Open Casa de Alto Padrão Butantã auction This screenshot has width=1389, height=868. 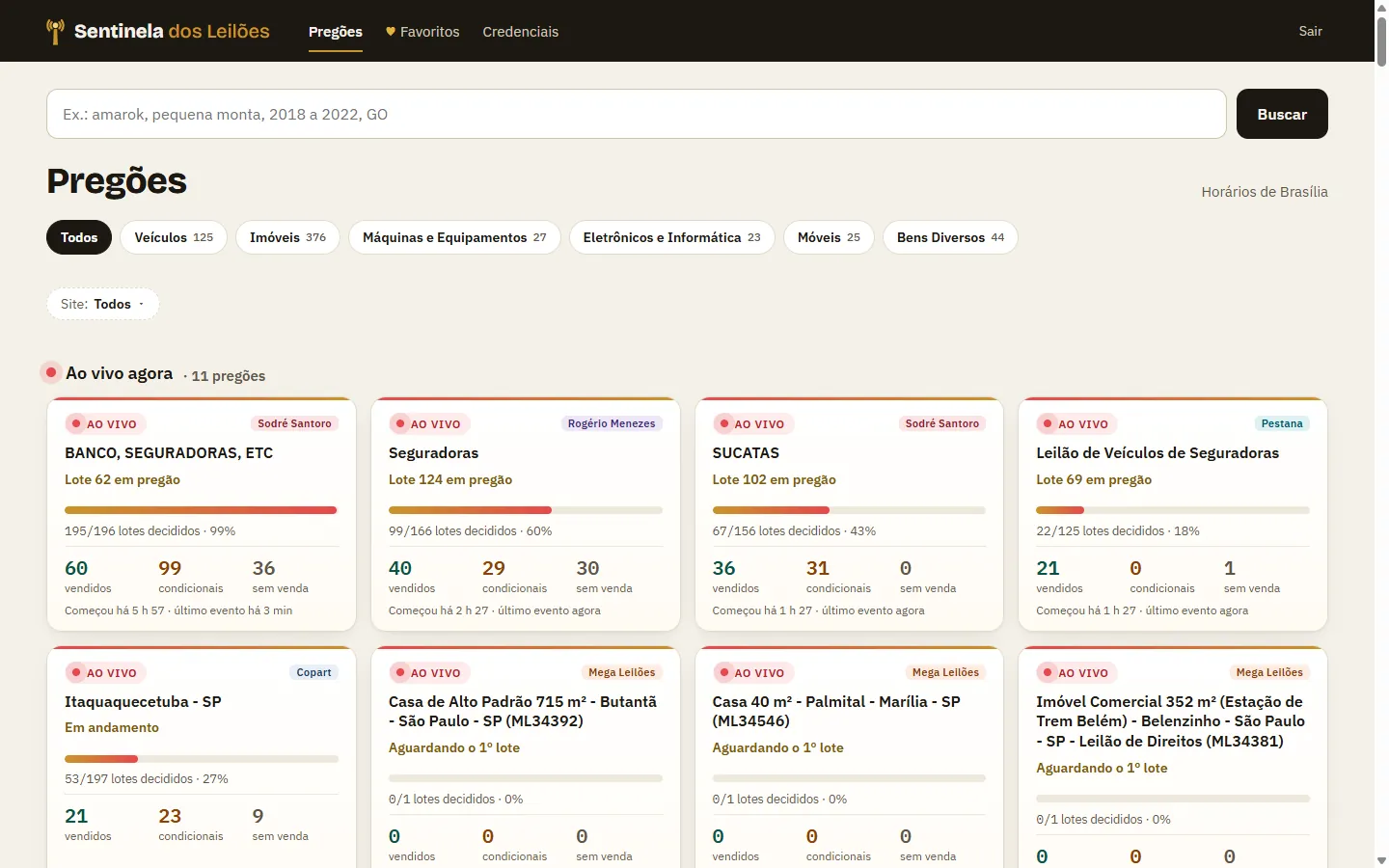pyautogui.click(x=523, y=711)
